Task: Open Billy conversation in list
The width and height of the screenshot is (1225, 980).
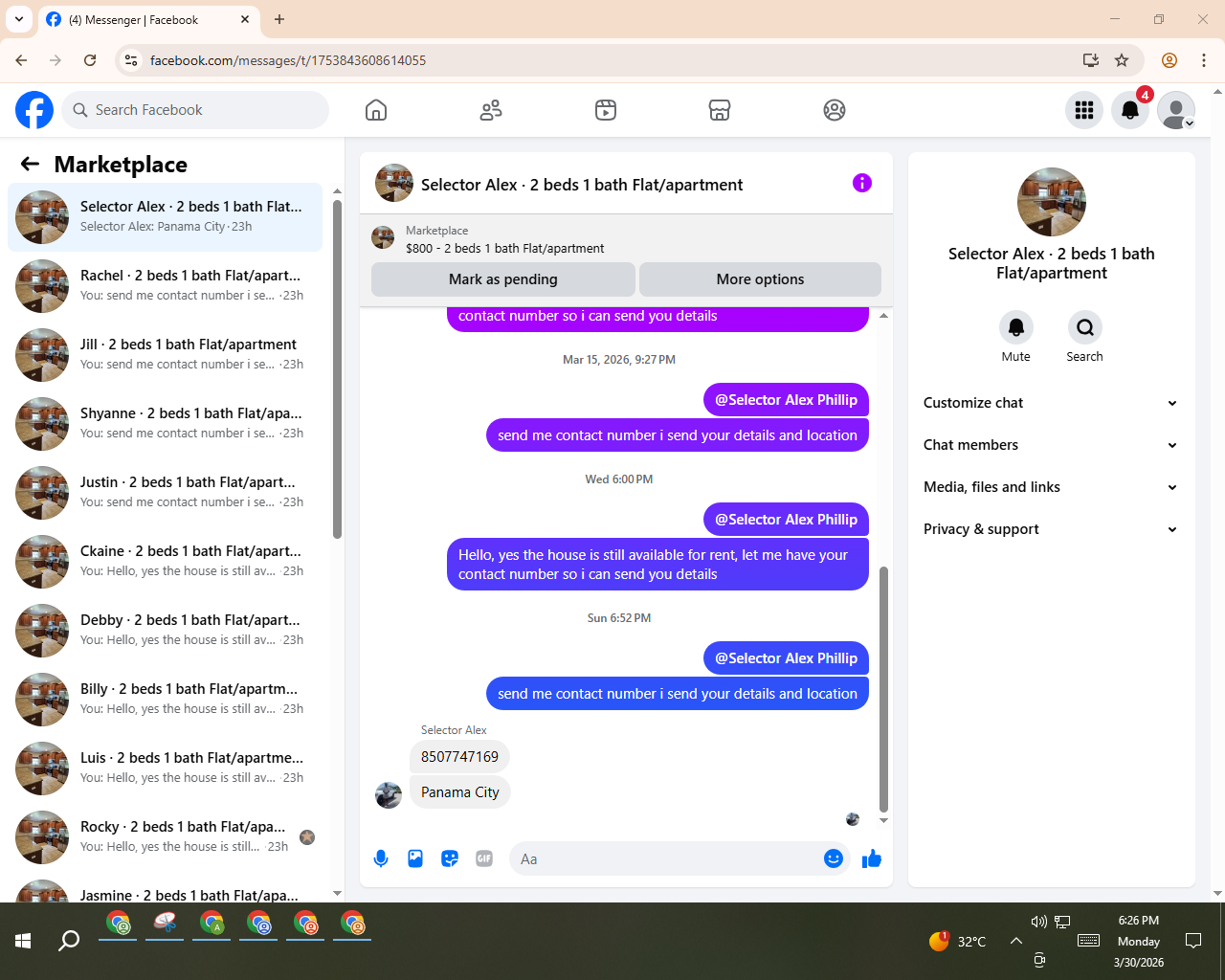Action: coord(165,700)
